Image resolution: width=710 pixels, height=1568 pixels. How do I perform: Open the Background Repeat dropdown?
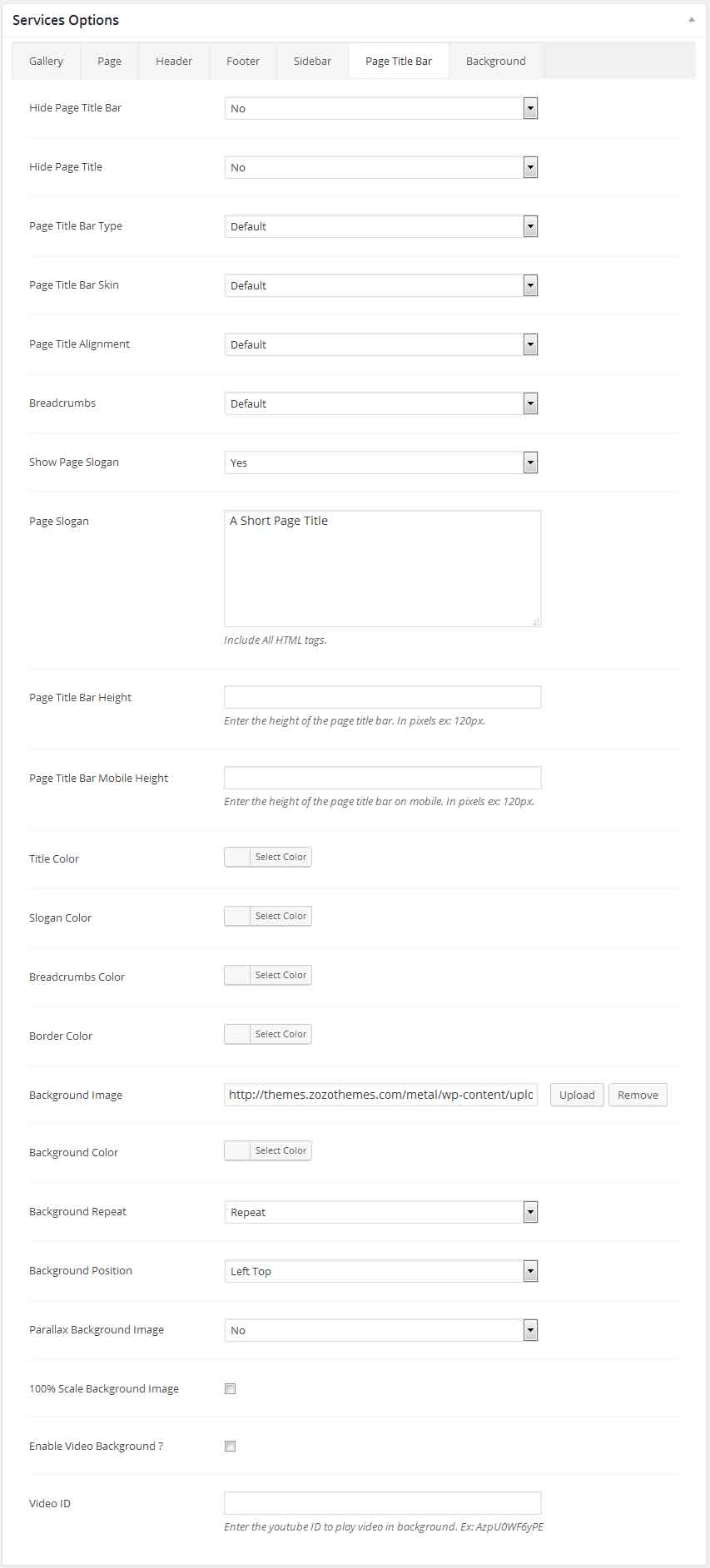[380, 1212]
